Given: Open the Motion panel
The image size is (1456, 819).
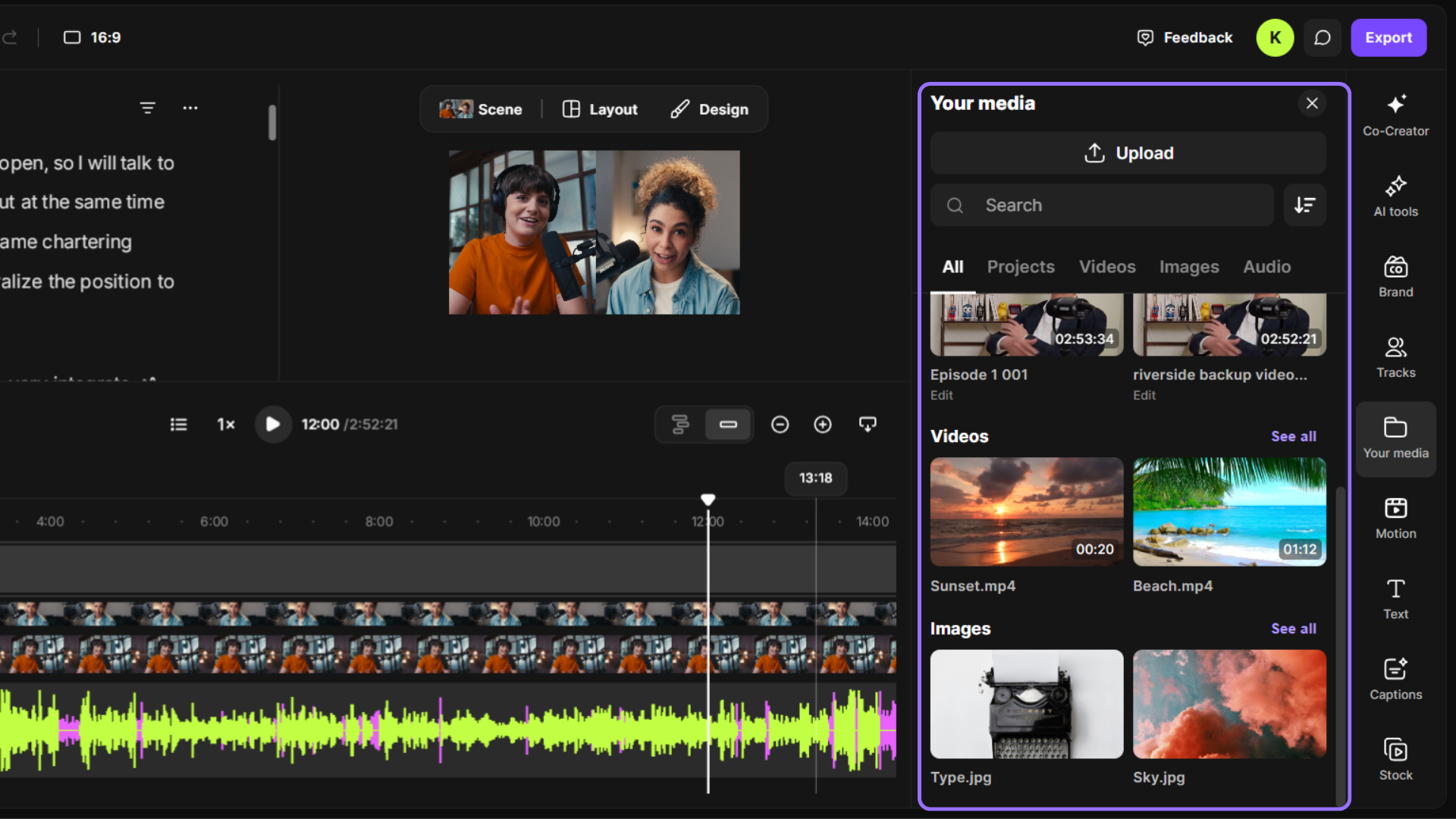Looking at the screenshot, I should 1395,518.
